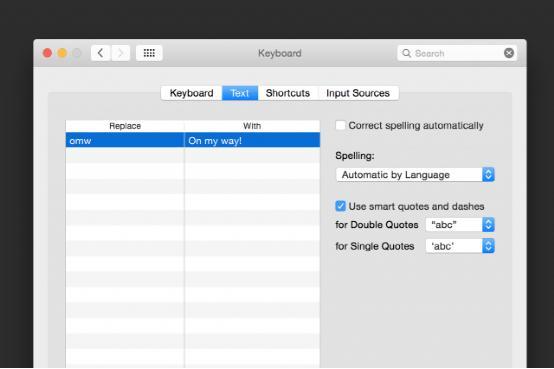Switch to the Keyboard tab
This screenshot has height=369, width=554.
coord(191,93)
